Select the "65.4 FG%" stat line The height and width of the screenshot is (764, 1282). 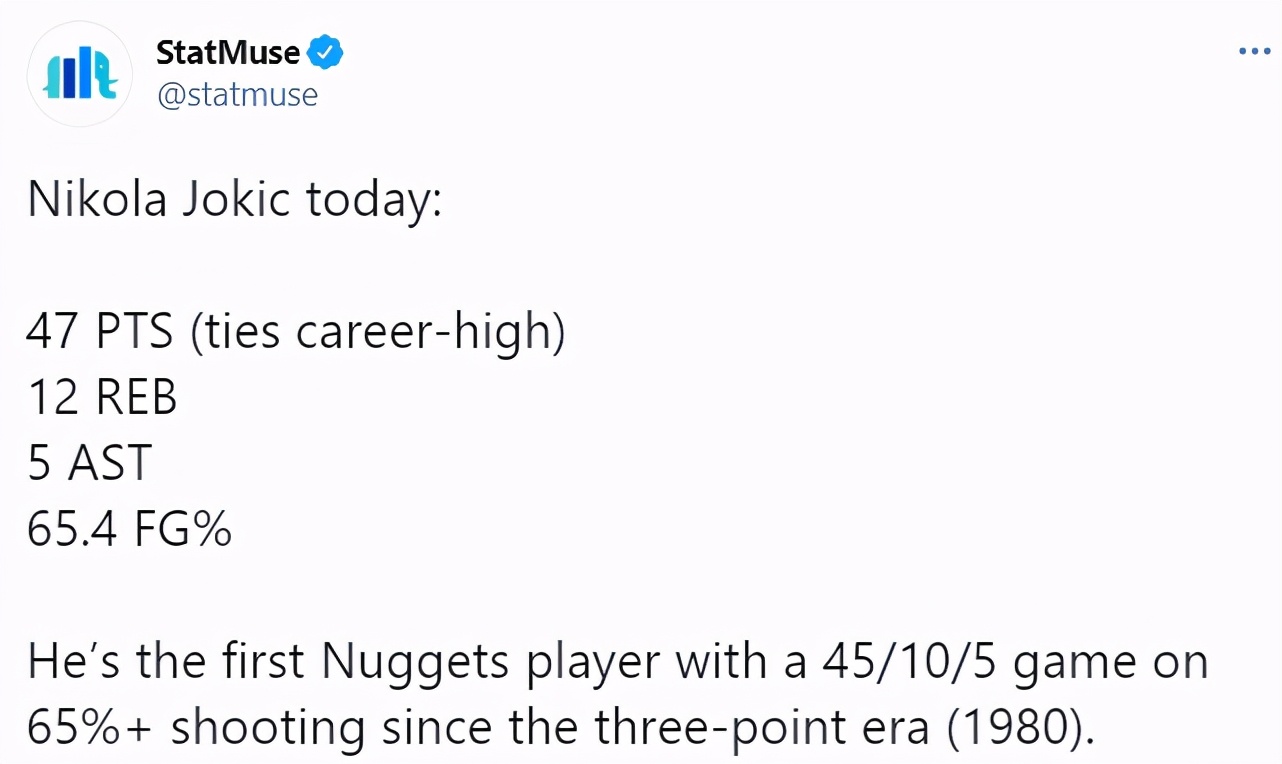[x=130, y=529]
